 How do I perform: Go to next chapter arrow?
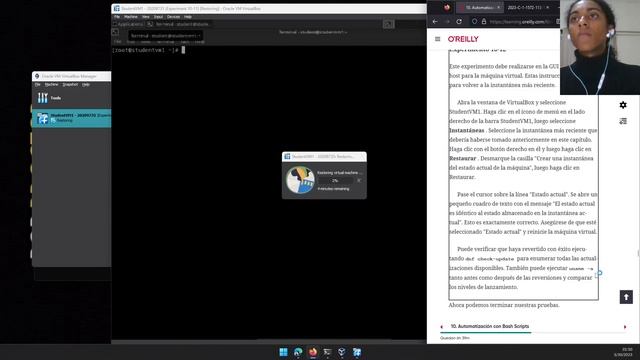tap(624, 327)
